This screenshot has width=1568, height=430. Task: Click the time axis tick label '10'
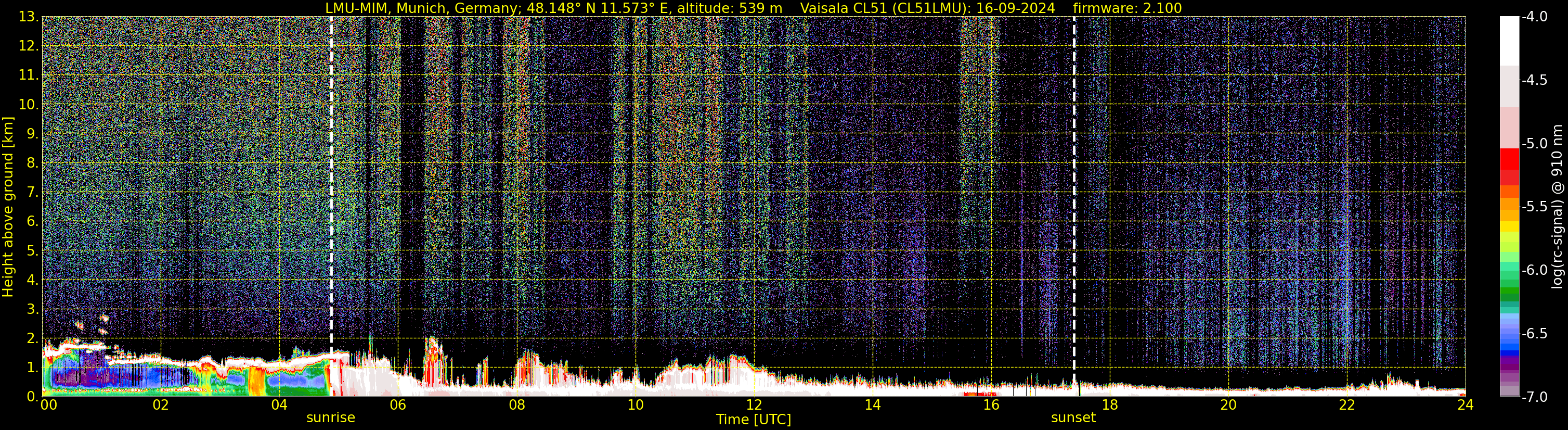[x=635, y=406]
